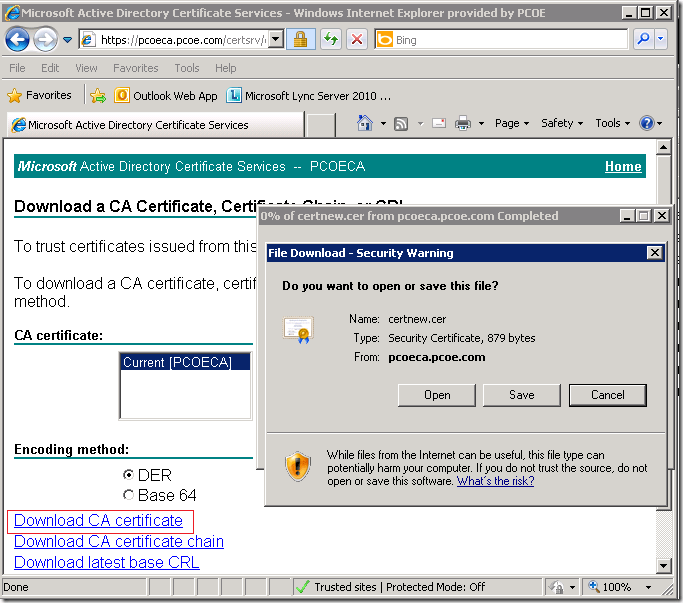Open the Favorites star button
Image resolution: width=683 pixels, height=603 pixels.
click(x=39, y=95)
